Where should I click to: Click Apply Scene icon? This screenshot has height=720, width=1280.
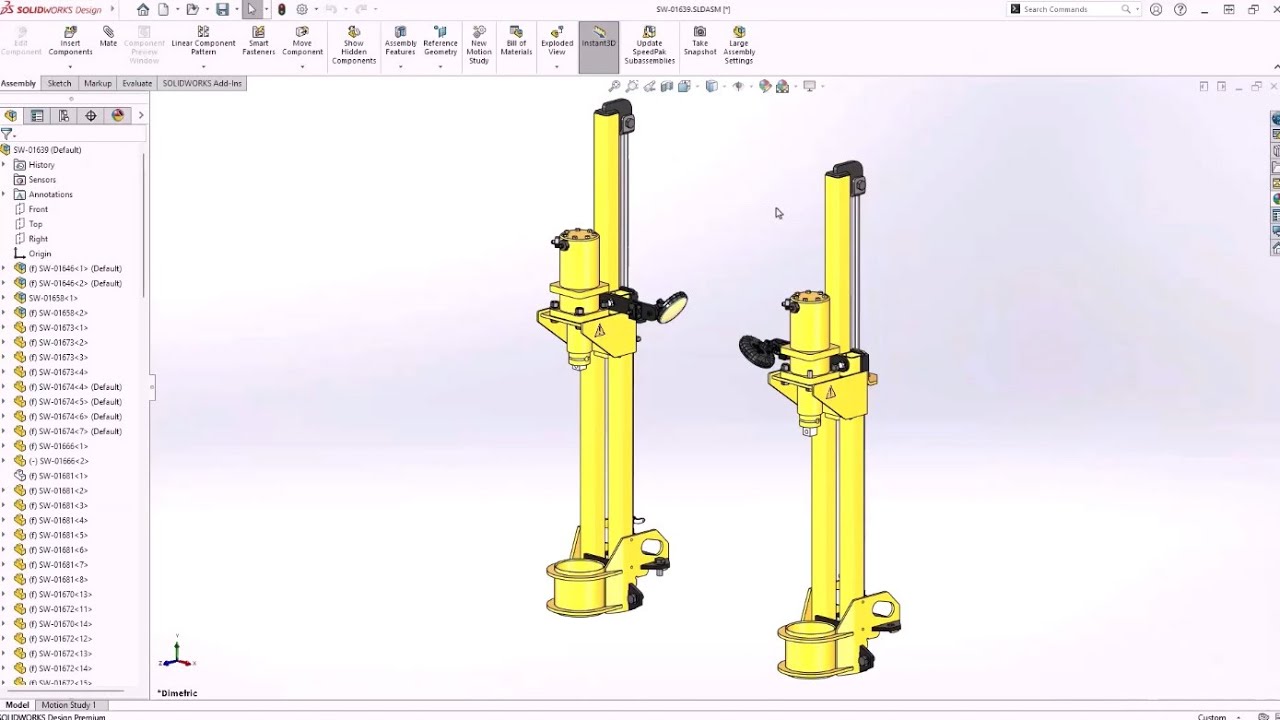[x=782, y=86]
